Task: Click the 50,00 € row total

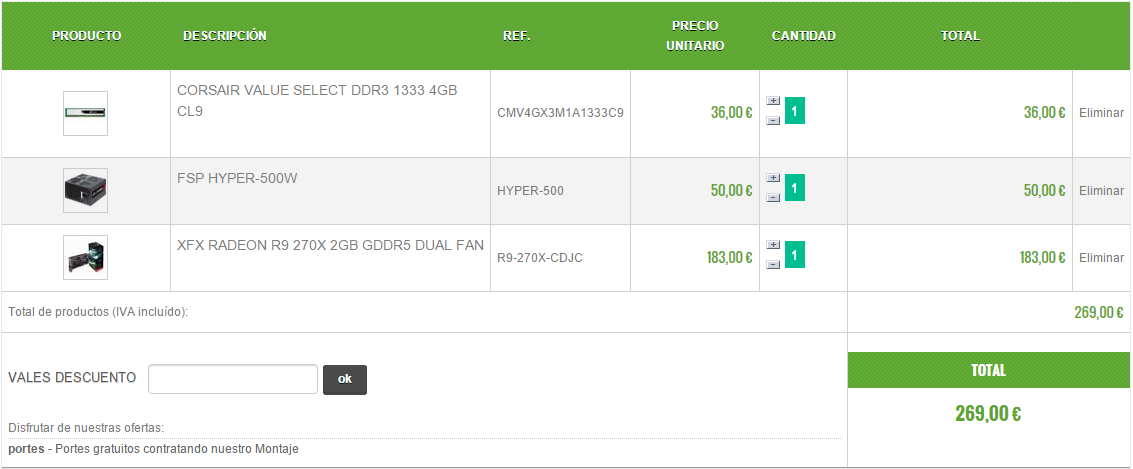Action: click(x=1044, y=191)
